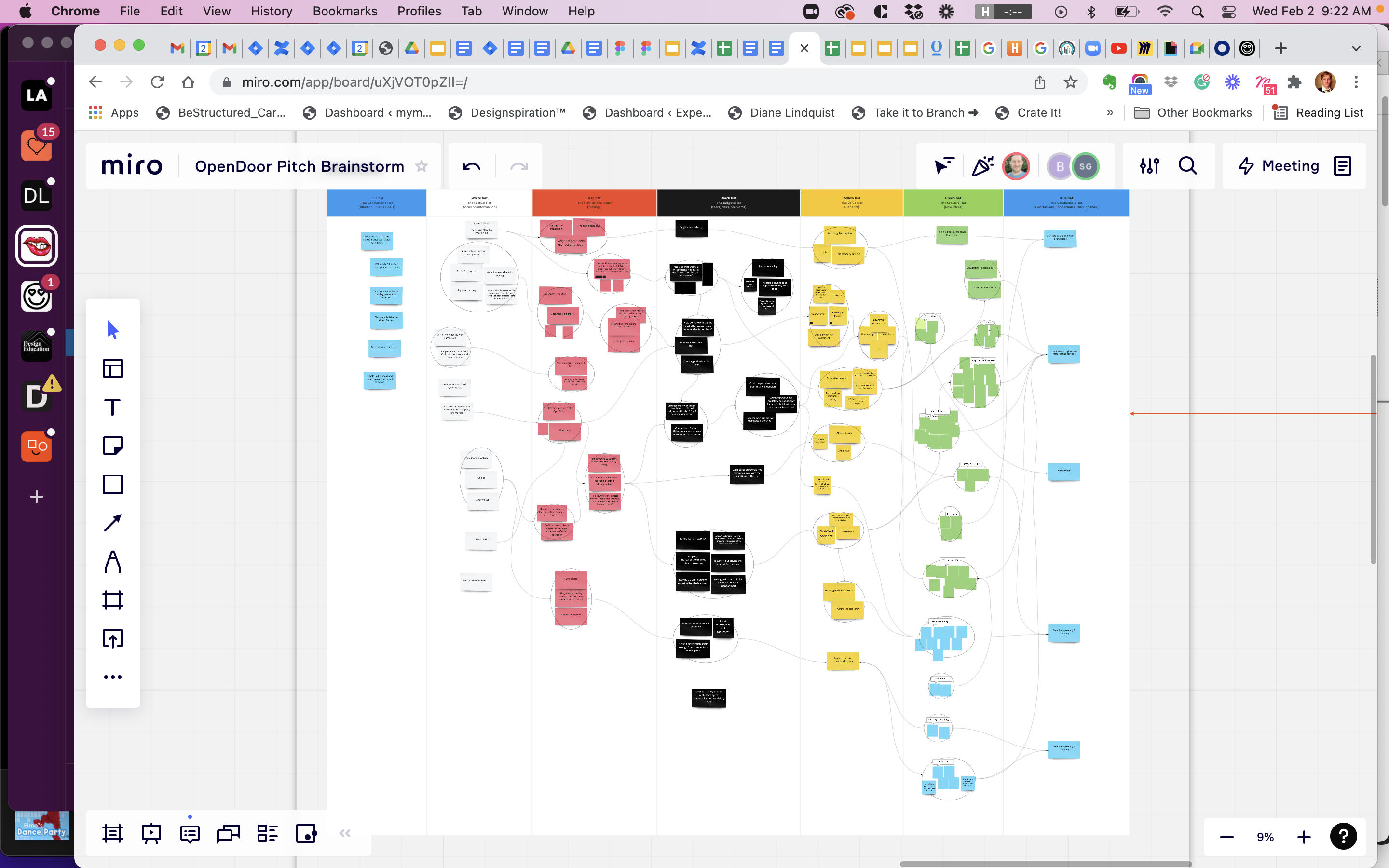Screen dimensions: 1389x868
Task: Click the zoom percentage 9% value
Action: click(x=1265, y=837)
